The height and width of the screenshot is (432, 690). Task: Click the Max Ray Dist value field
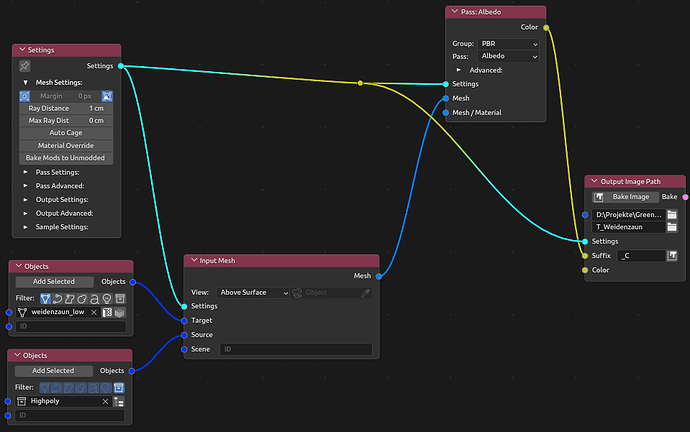pyautogui.click(x=66, y=121)
